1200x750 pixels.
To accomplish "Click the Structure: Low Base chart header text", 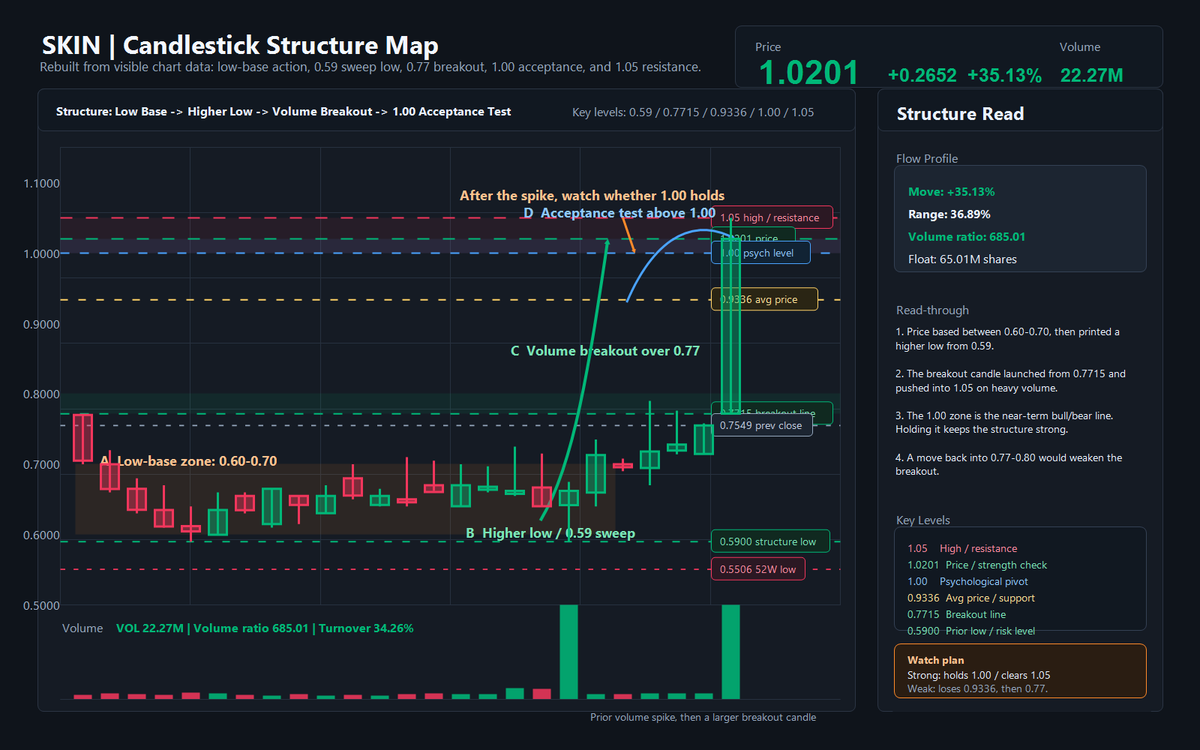I will tap(284, 112).
